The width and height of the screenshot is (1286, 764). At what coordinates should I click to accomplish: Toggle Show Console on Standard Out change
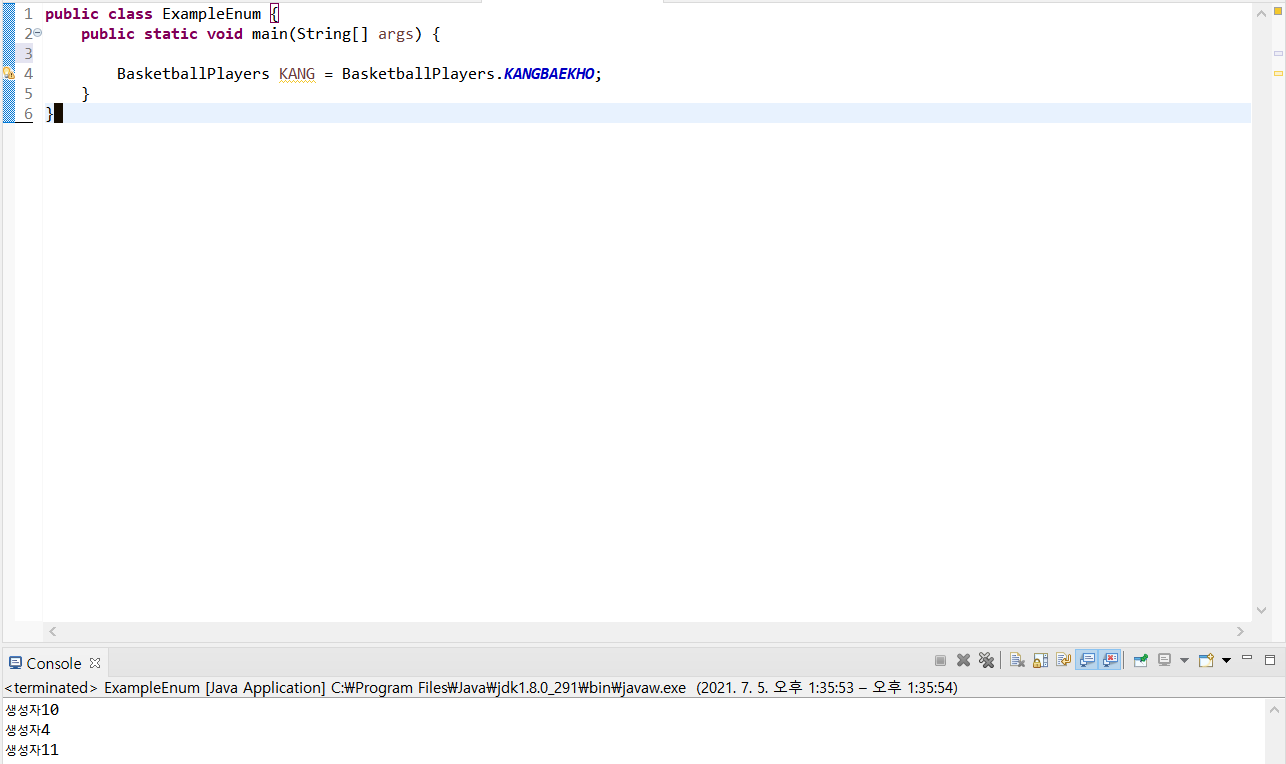pyautogui.click(x=1087, y=660)
